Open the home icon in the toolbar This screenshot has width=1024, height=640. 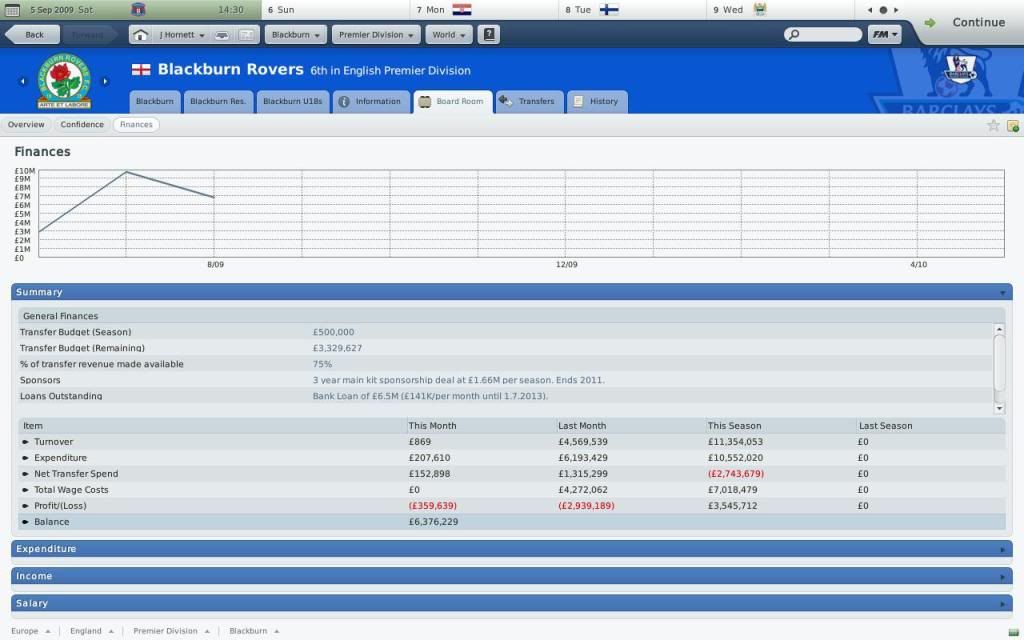click(140, 35)
